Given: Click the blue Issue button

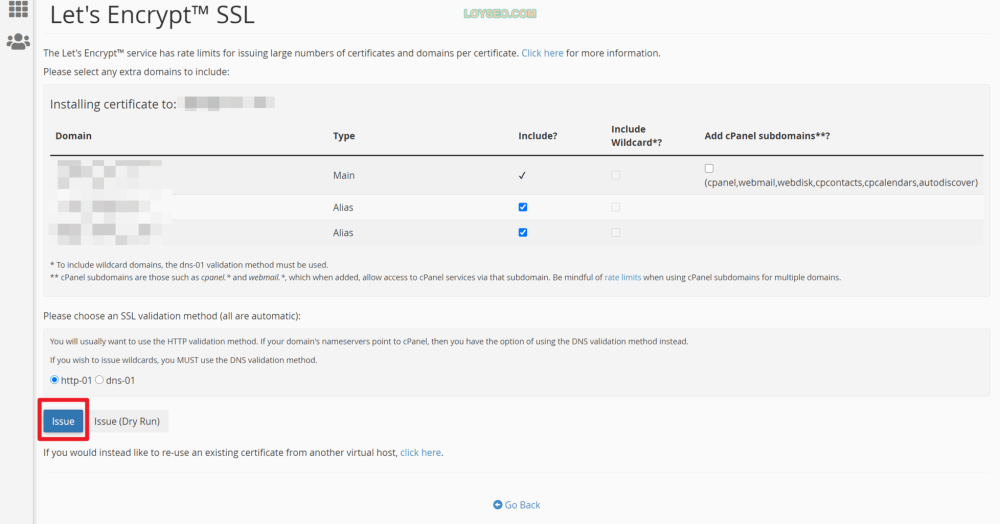Looking at the screenshot, I should (x=63, y=421).
